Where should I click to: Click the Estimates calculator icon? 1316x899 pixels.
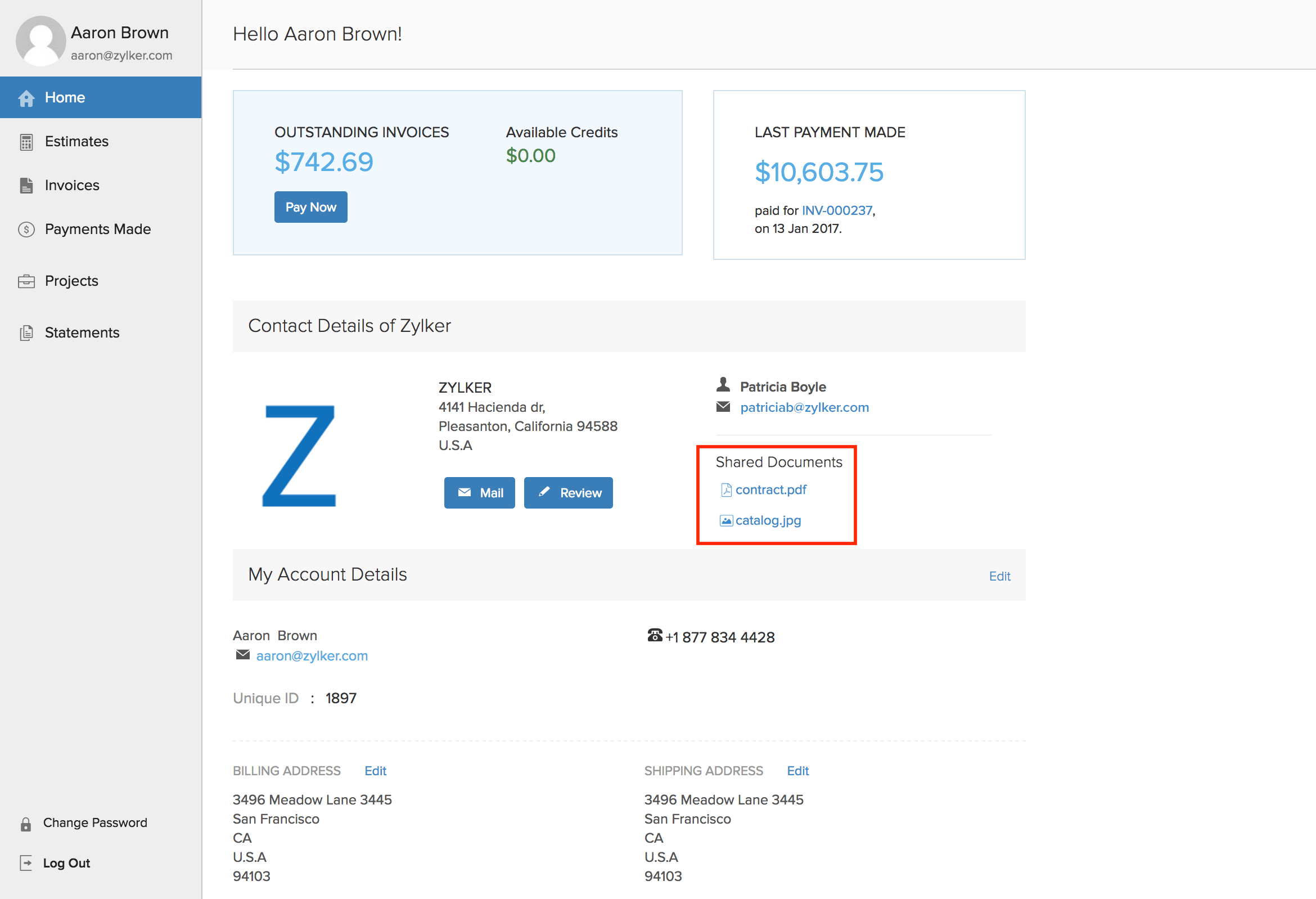pyautogui.click(x=26, y=142)
